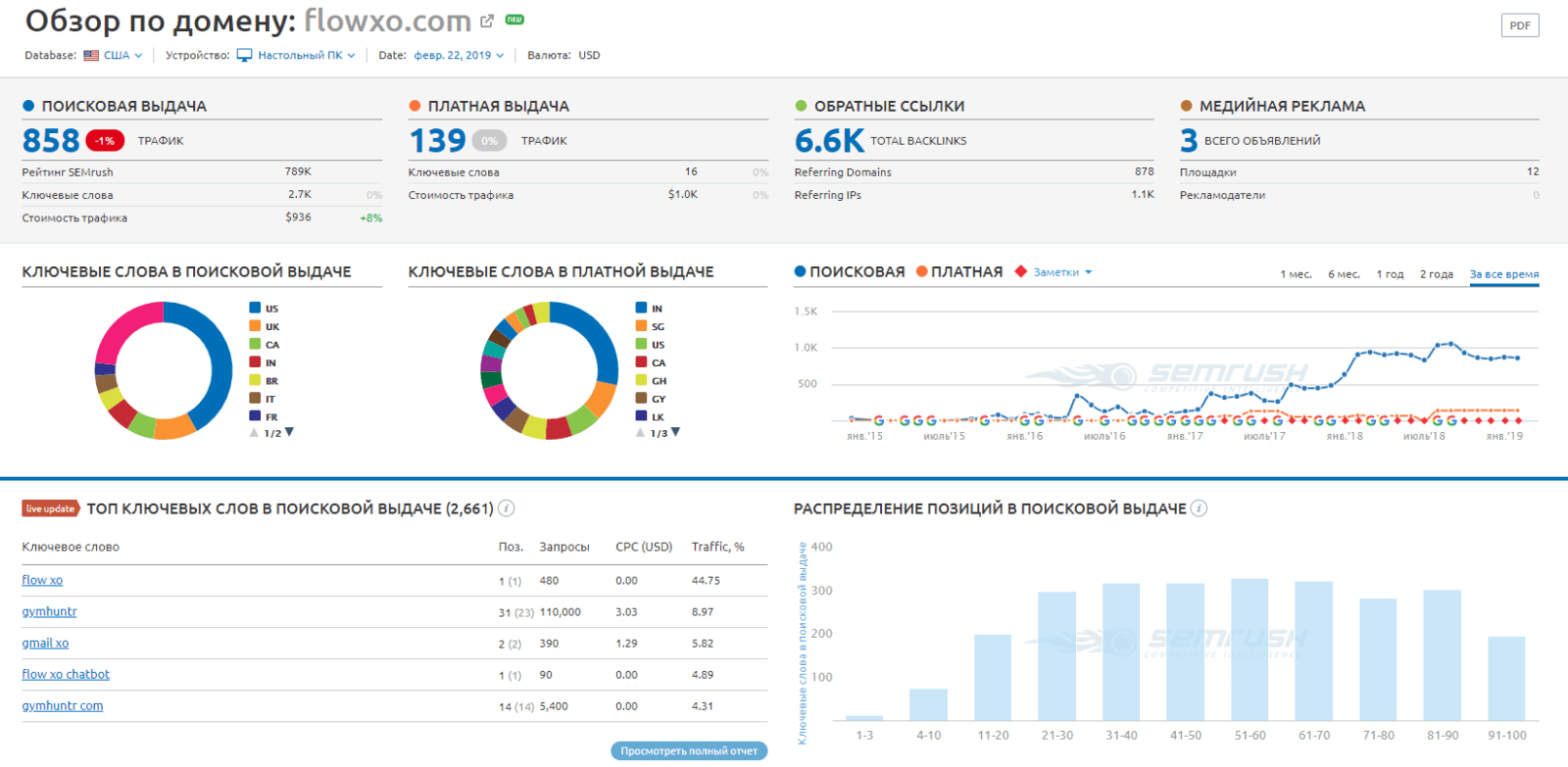Viewport: 1568px width, 767px height.
Task: Open the США database dropdown
Action: pos(122,56)
